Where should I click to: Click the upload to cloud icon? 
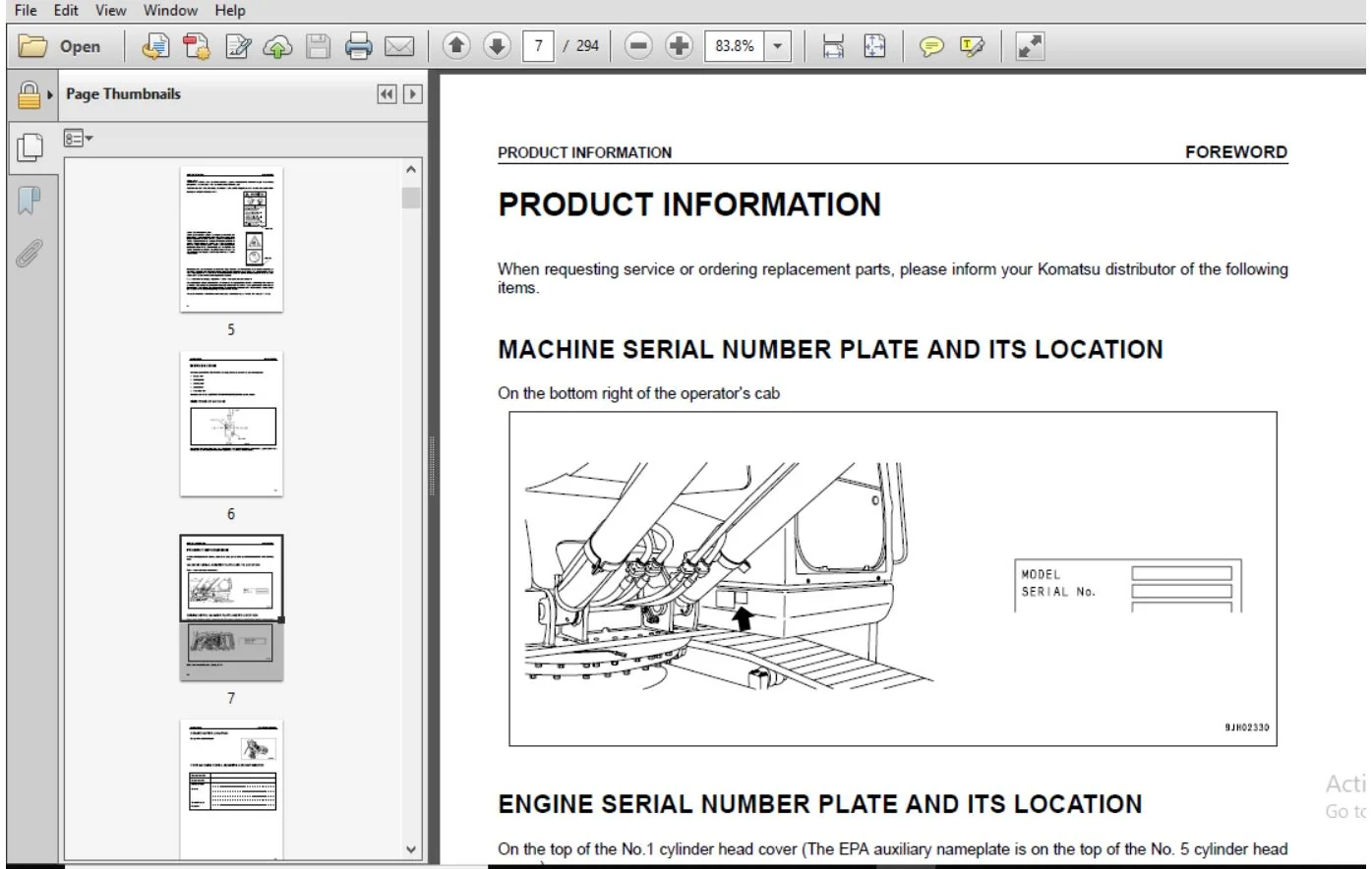click(278, 46)
